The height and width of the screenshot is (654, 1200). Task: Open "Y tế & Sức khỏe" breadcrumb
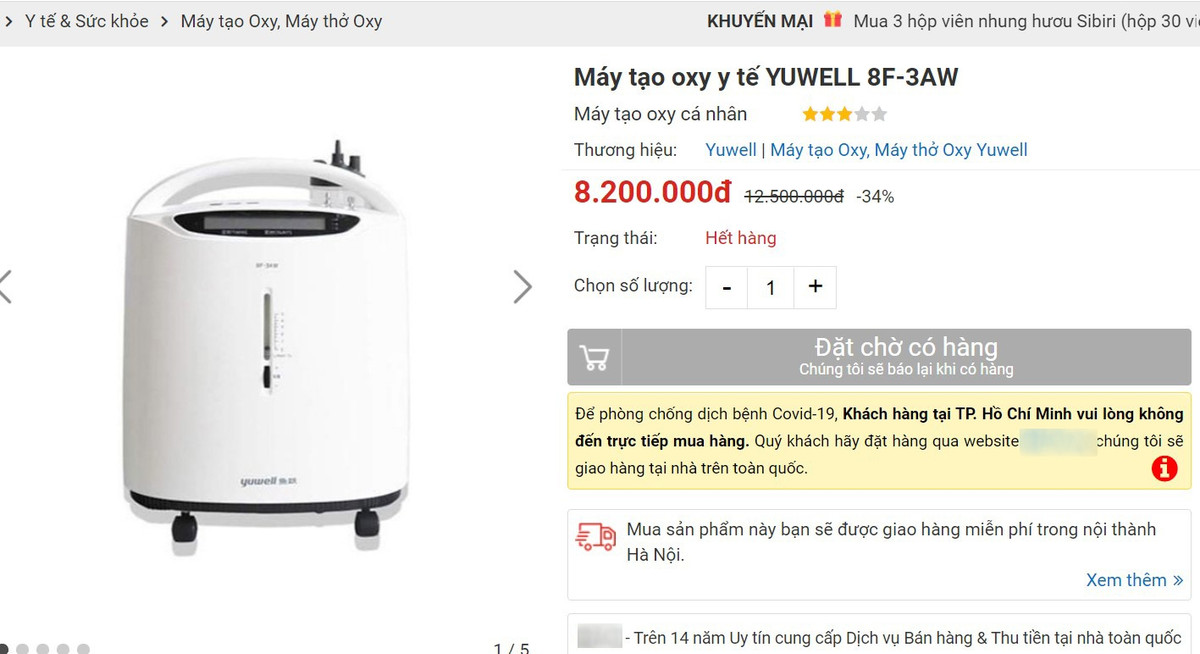point(87,21)
